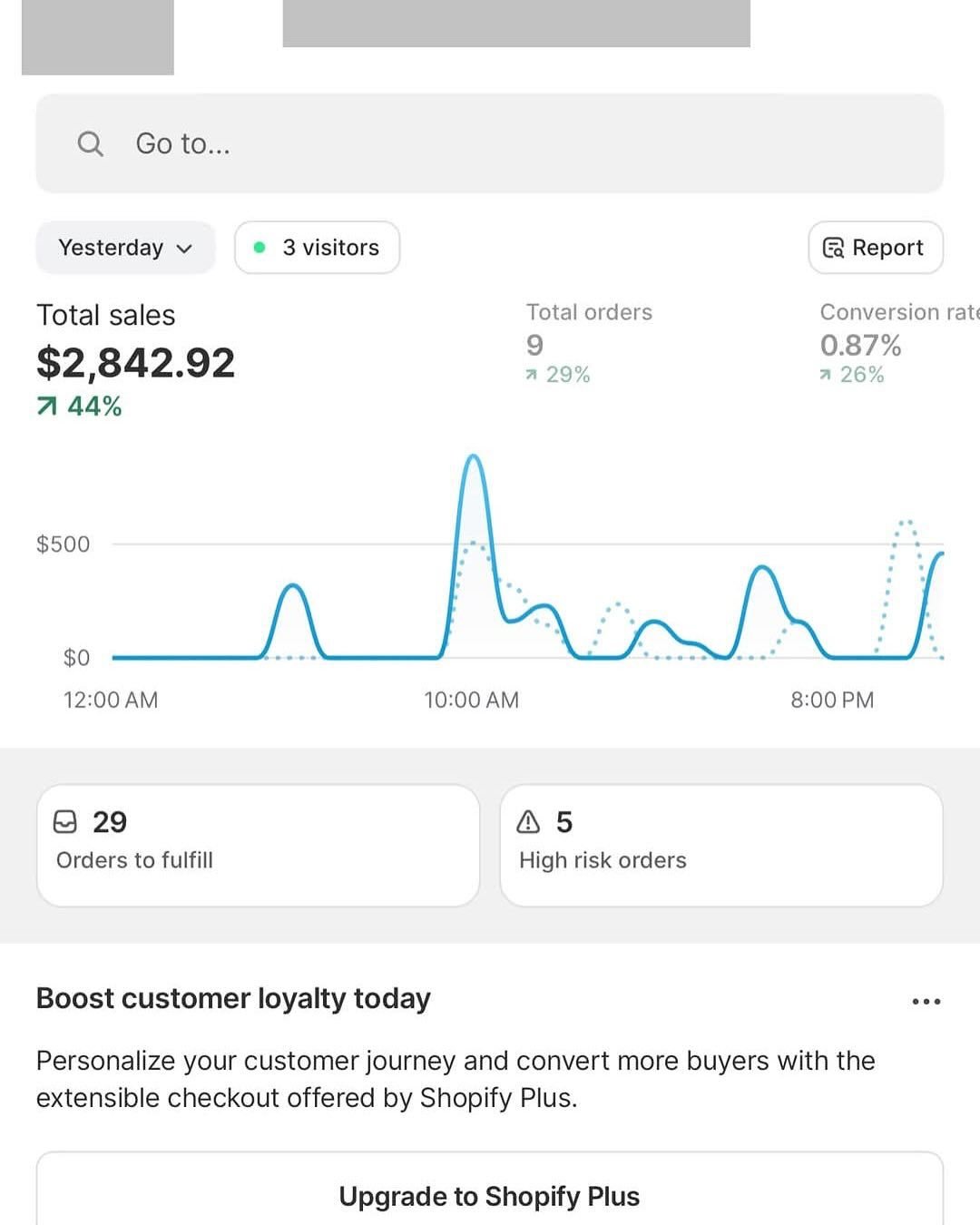980x1225 pixels.
Task: Click the orders package icon
Action: tap(67, 822)
